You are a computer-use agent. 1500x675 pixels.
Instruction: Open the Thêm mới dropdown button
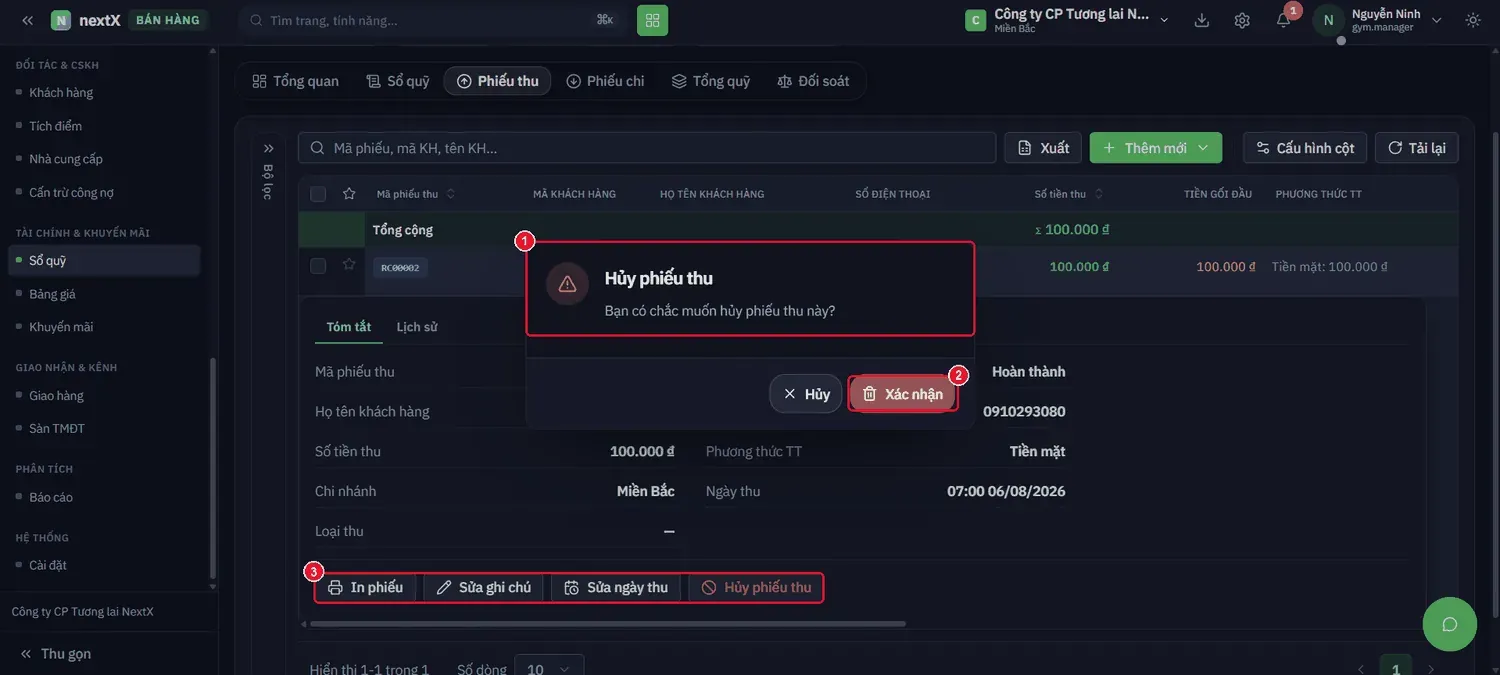tap(1156, 148)
